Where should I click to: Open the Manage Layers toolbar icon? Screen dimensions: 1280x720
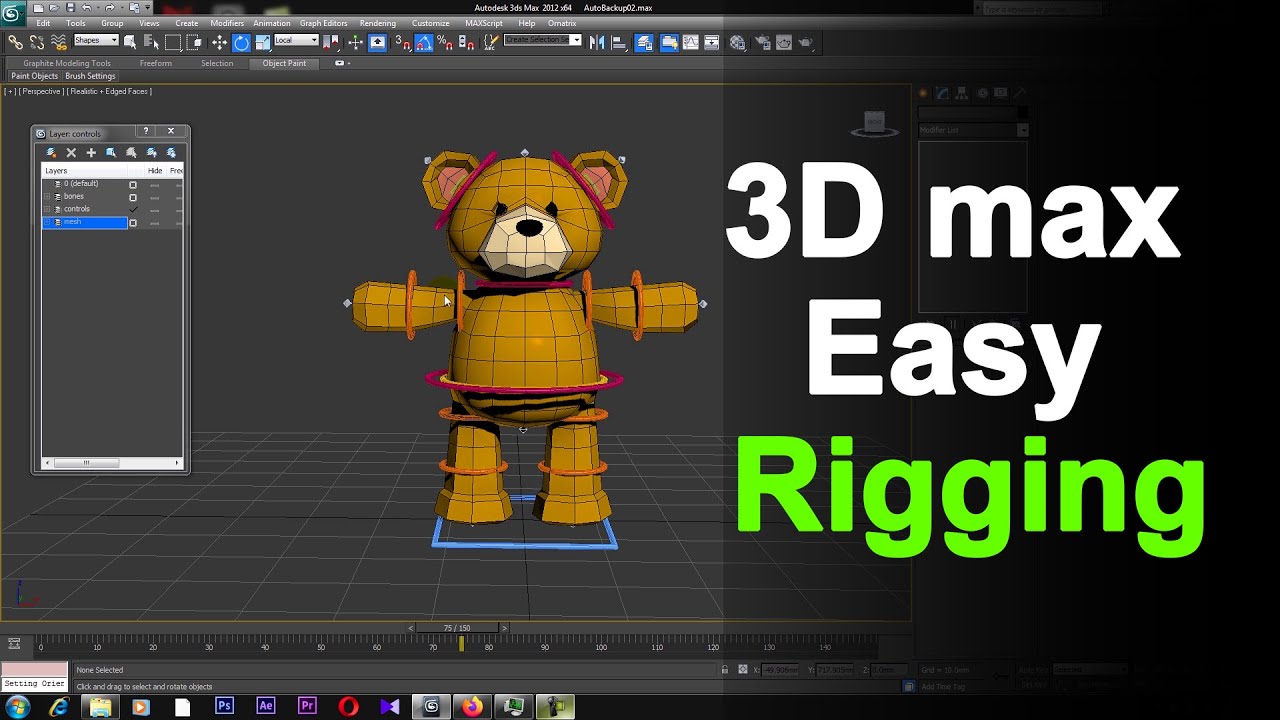[643, 42]
